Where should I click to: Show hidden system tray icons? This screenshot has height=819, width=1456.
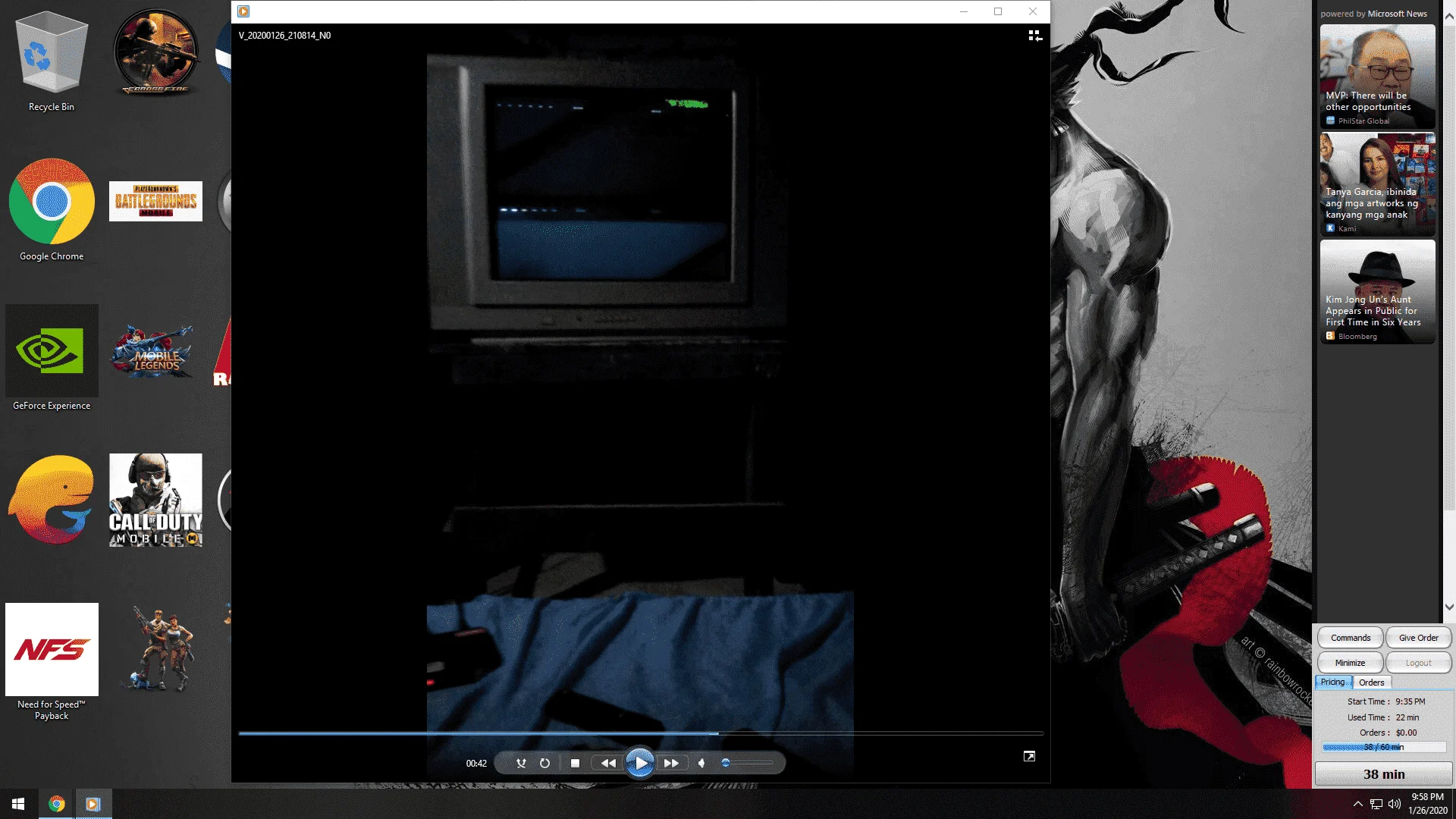[x=1357, y=804]
